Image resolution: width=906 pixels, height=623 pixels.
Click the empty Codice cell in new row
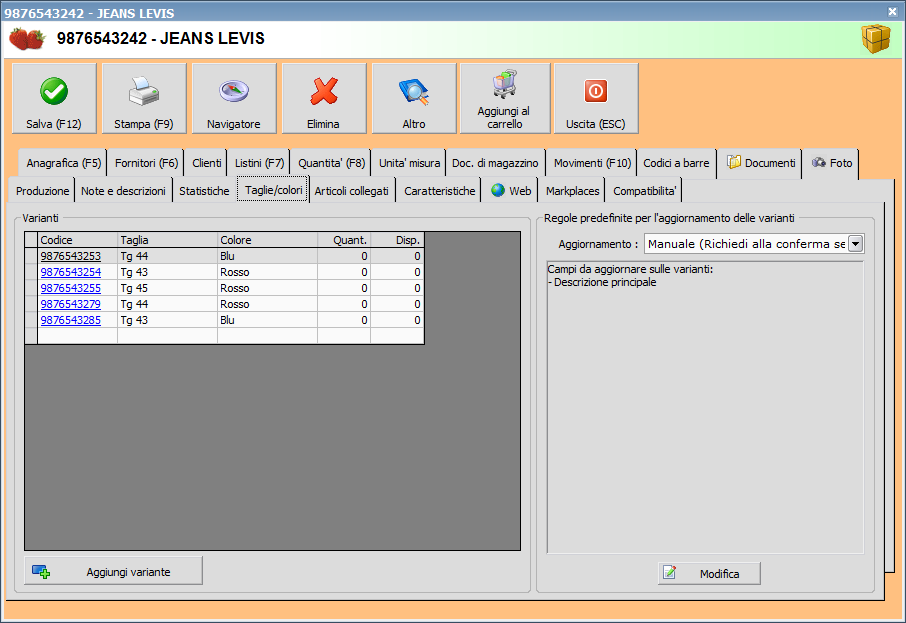point(77,336)
